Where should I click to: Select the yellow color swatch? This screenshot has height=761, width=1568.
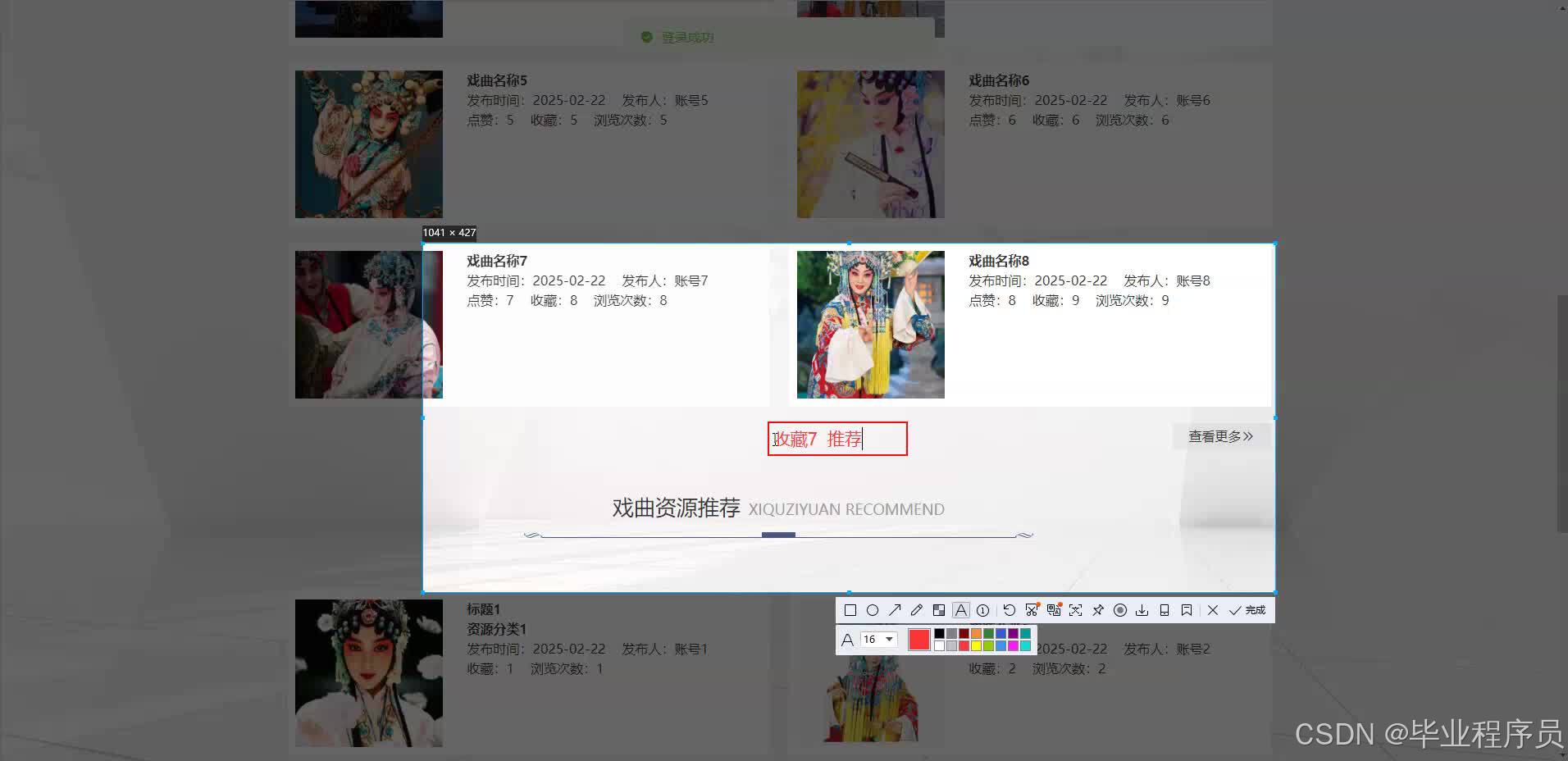(976, 646)
